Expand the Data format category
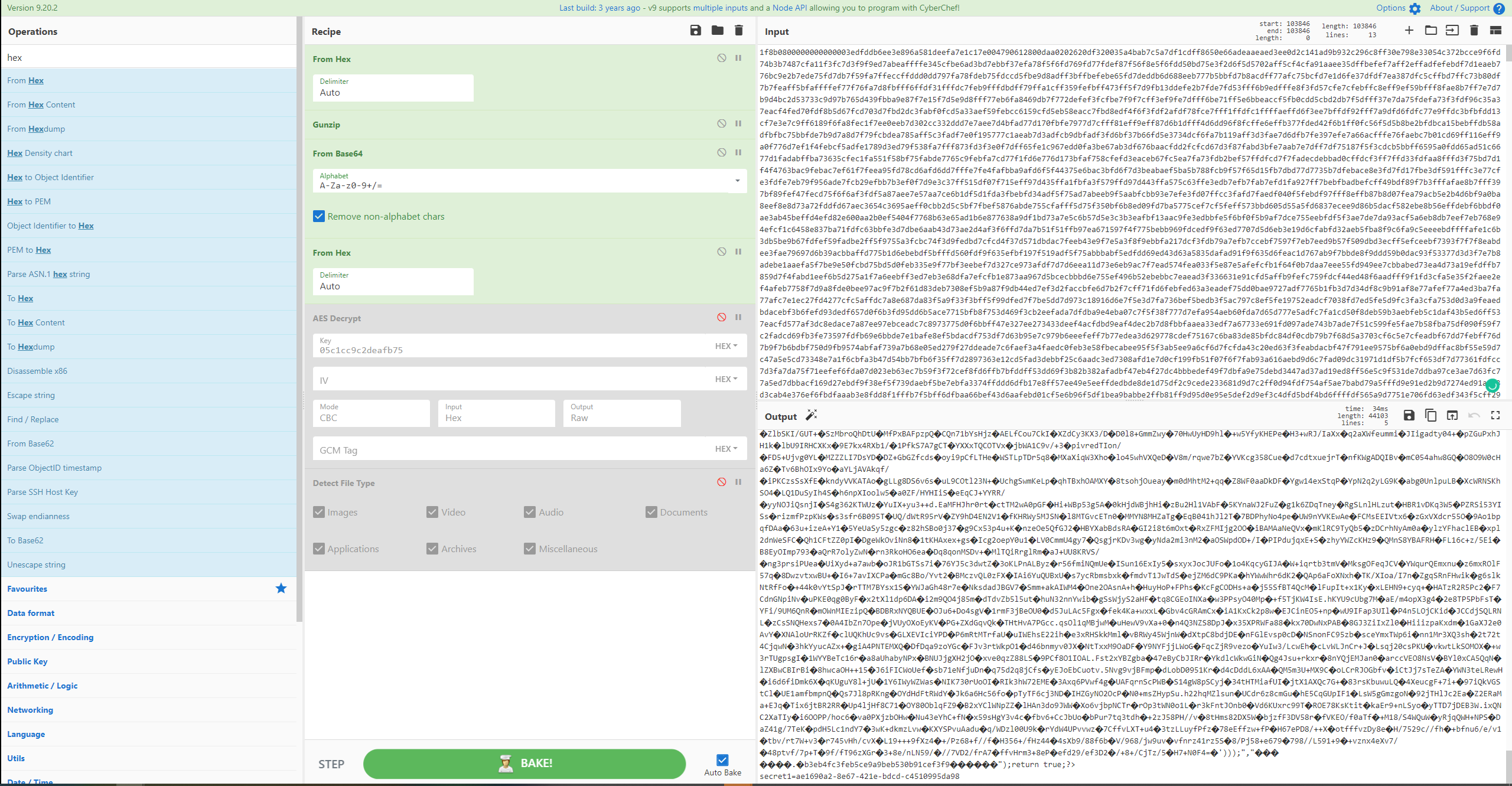 (31, 613)
